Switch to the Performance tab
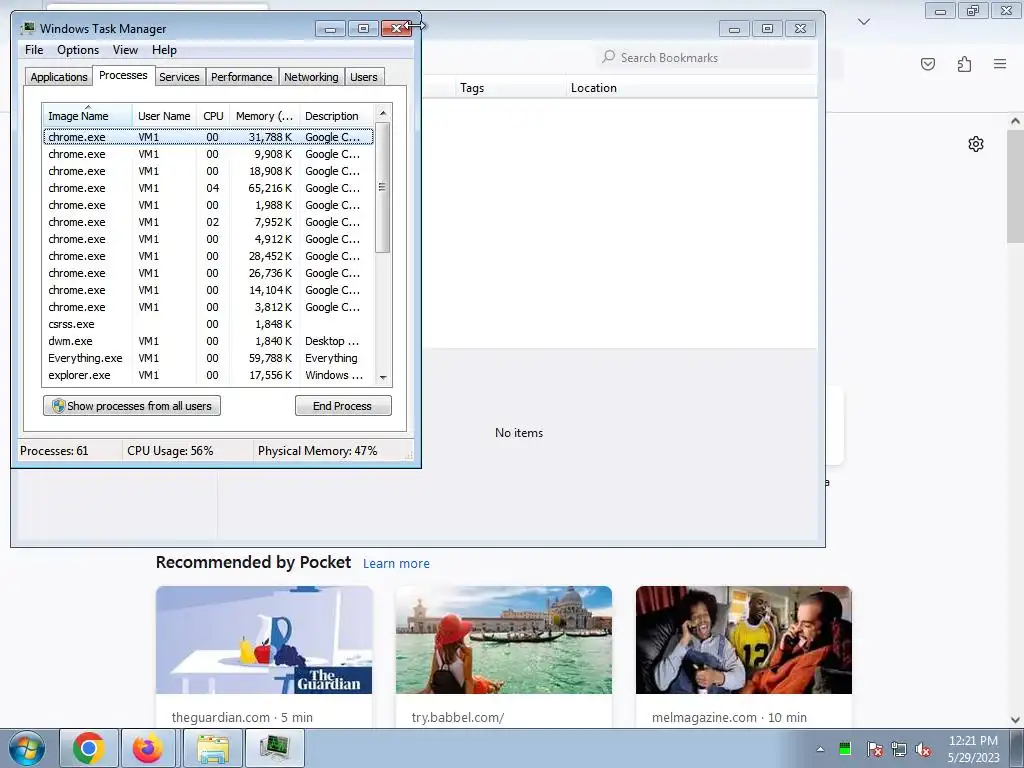This screenshot has height=768, width=1024. 242,76
